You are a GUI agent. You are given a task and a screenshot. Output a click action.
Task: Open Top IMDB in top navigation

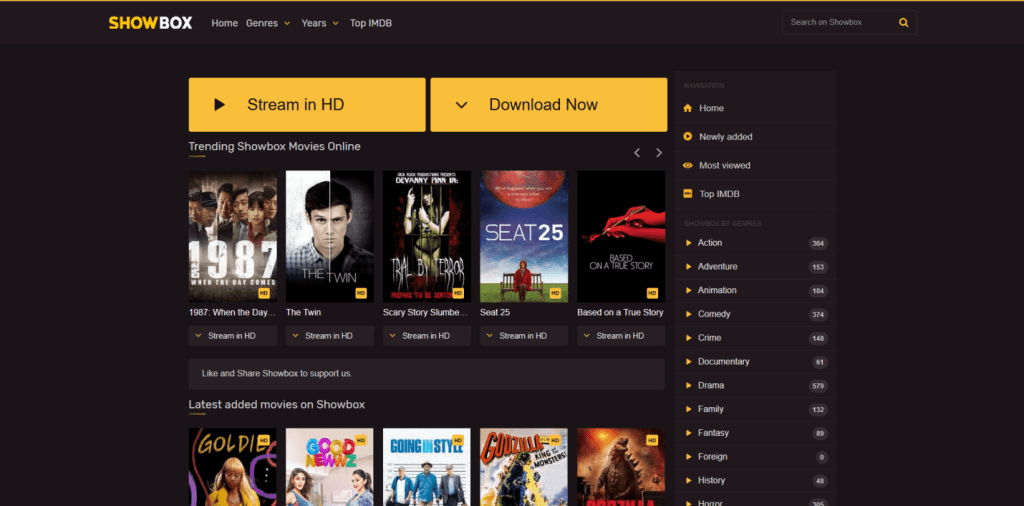coord(371,23)
